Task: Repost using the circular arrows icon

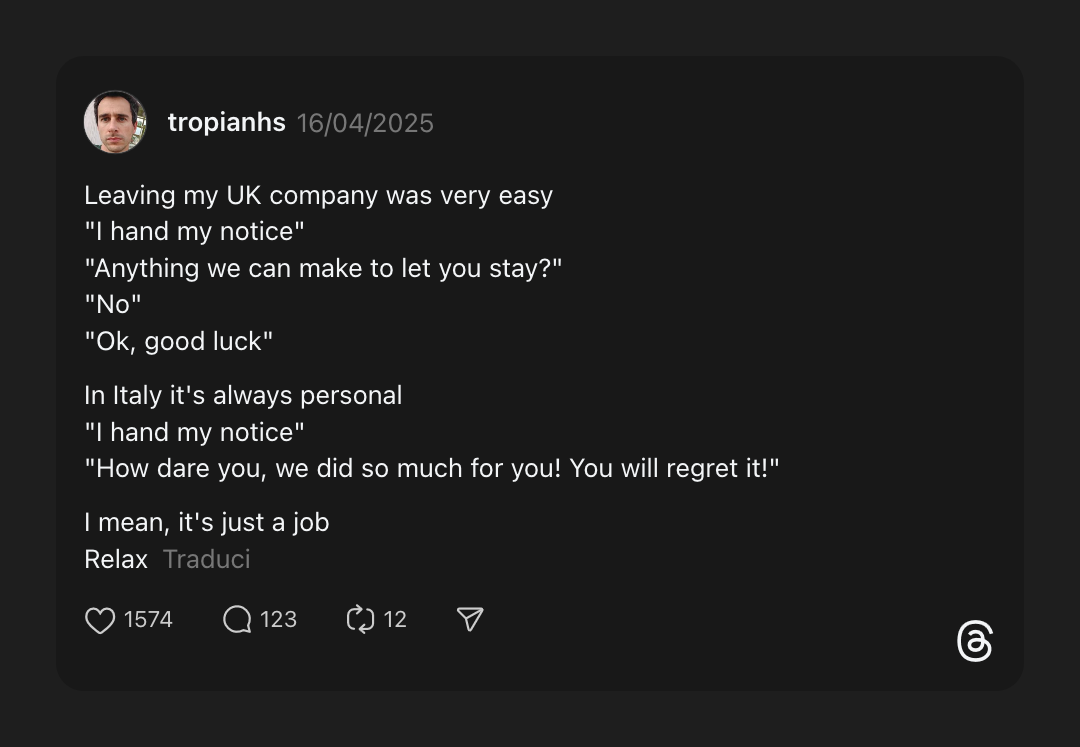Action: [x=360, y=620]
